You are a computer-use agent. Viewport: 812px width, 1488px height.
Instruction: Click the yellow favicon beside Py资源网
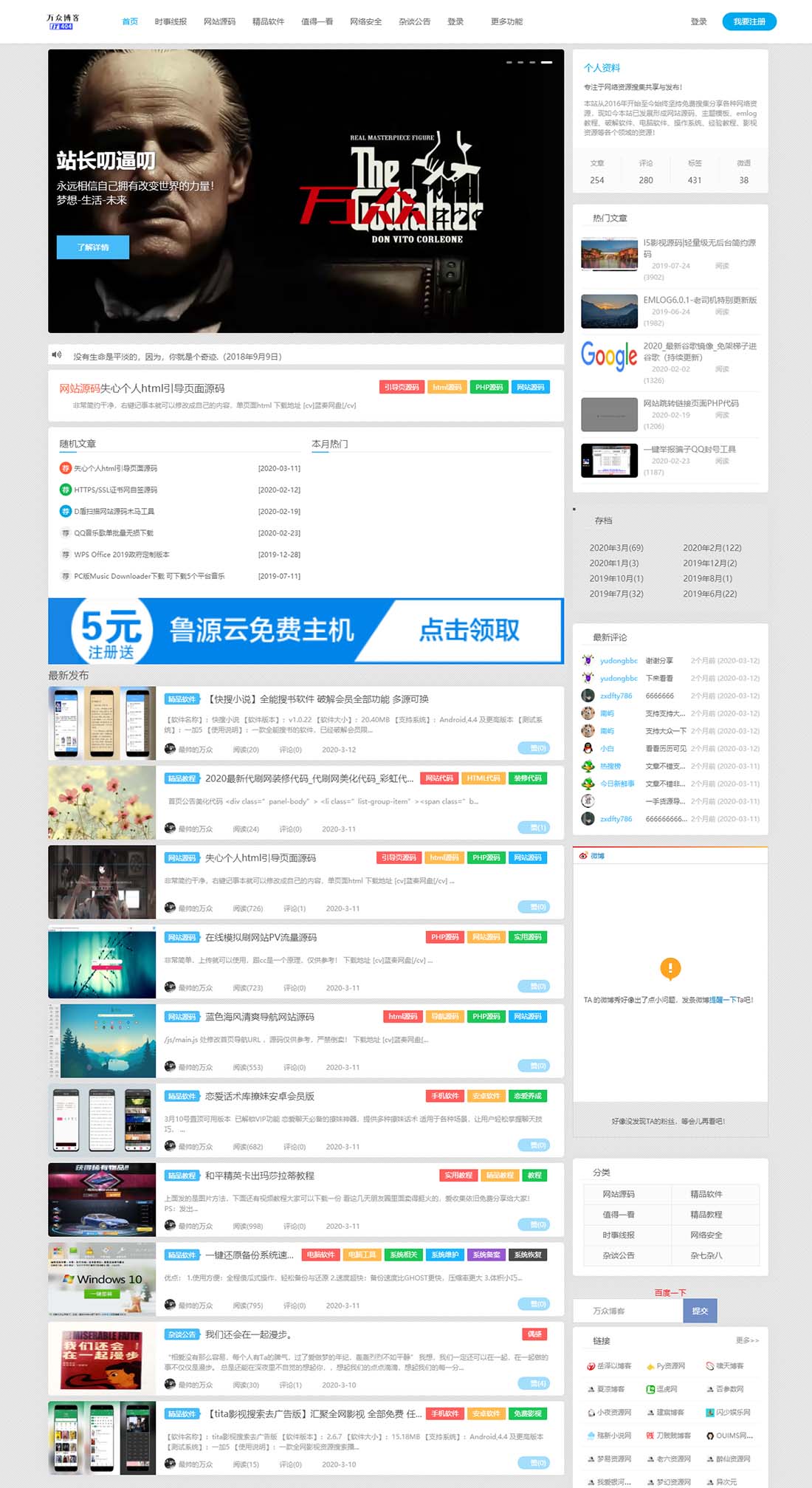pos(650,1366)
